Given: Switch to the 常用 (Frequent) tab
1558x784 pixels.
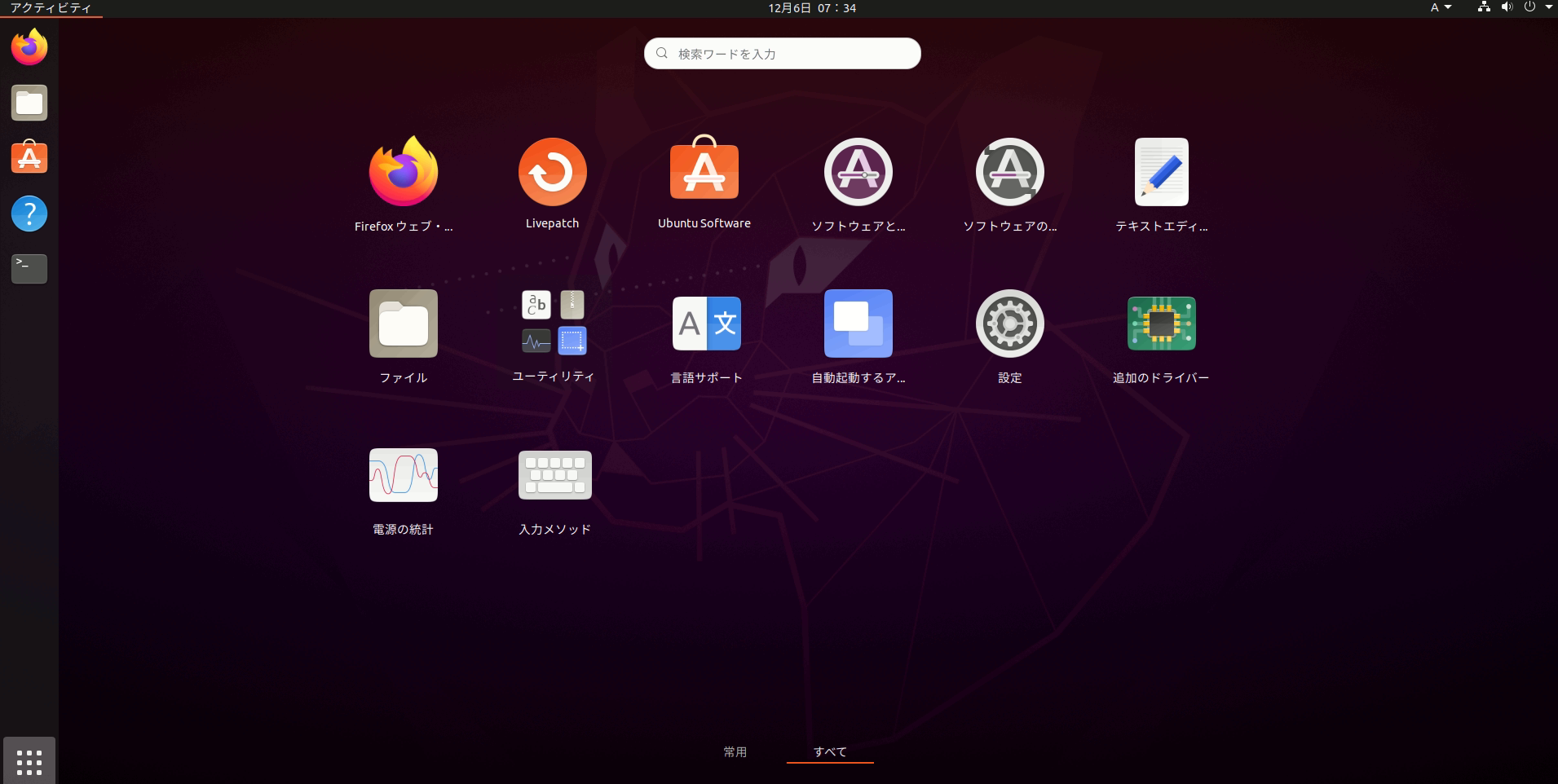Looking at the screenshot, I should pos(735,751).
